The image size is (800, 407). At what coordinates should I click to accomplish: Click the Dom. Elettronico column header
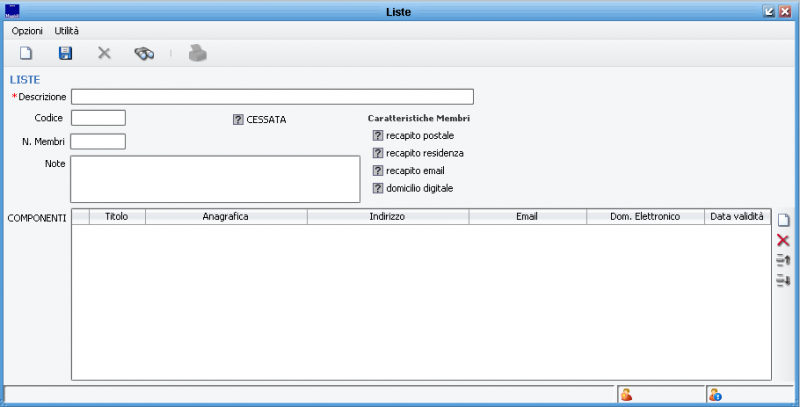pos(645,217)
